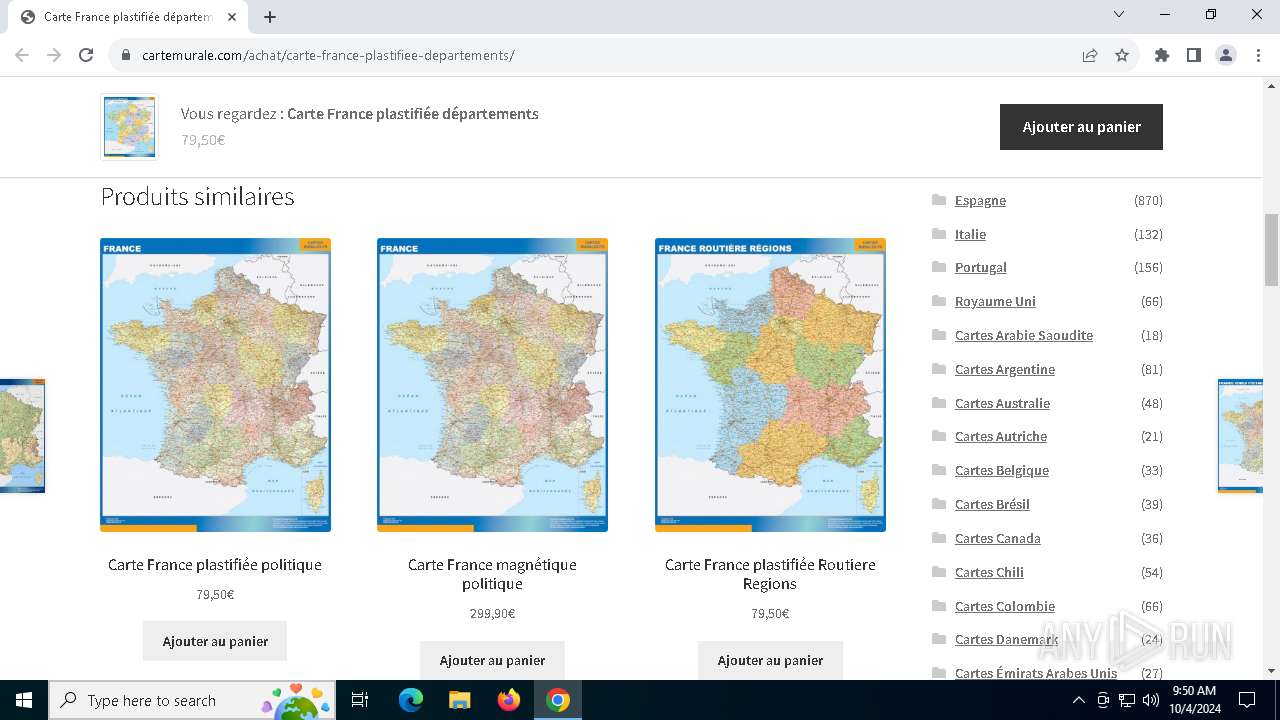Open the France Routière Régions map image

[x=770, y=385]
